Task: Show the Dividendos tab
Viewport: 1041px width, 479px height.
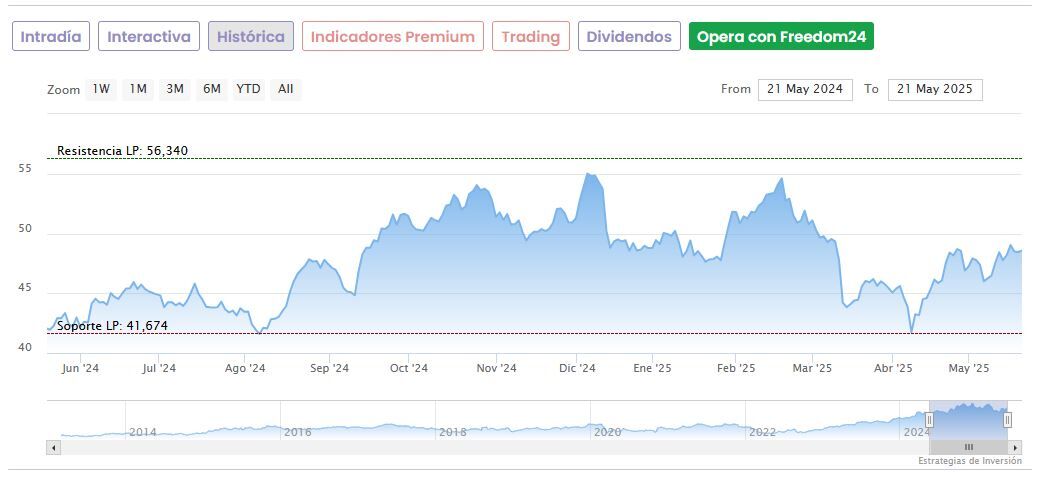Action: point(629,37)
